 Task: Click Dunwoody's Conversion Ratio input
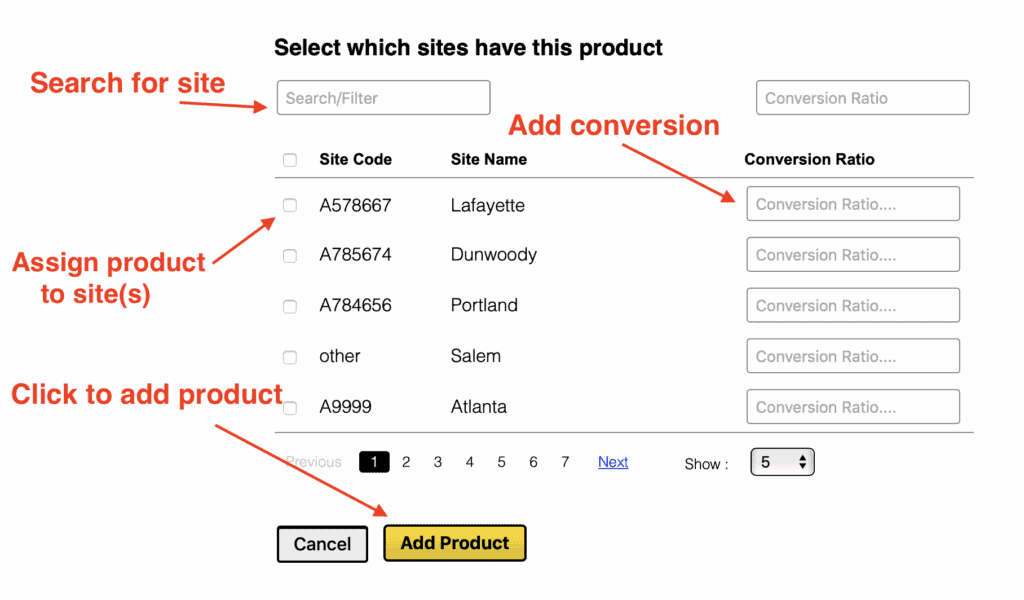(x=853, y=255)
